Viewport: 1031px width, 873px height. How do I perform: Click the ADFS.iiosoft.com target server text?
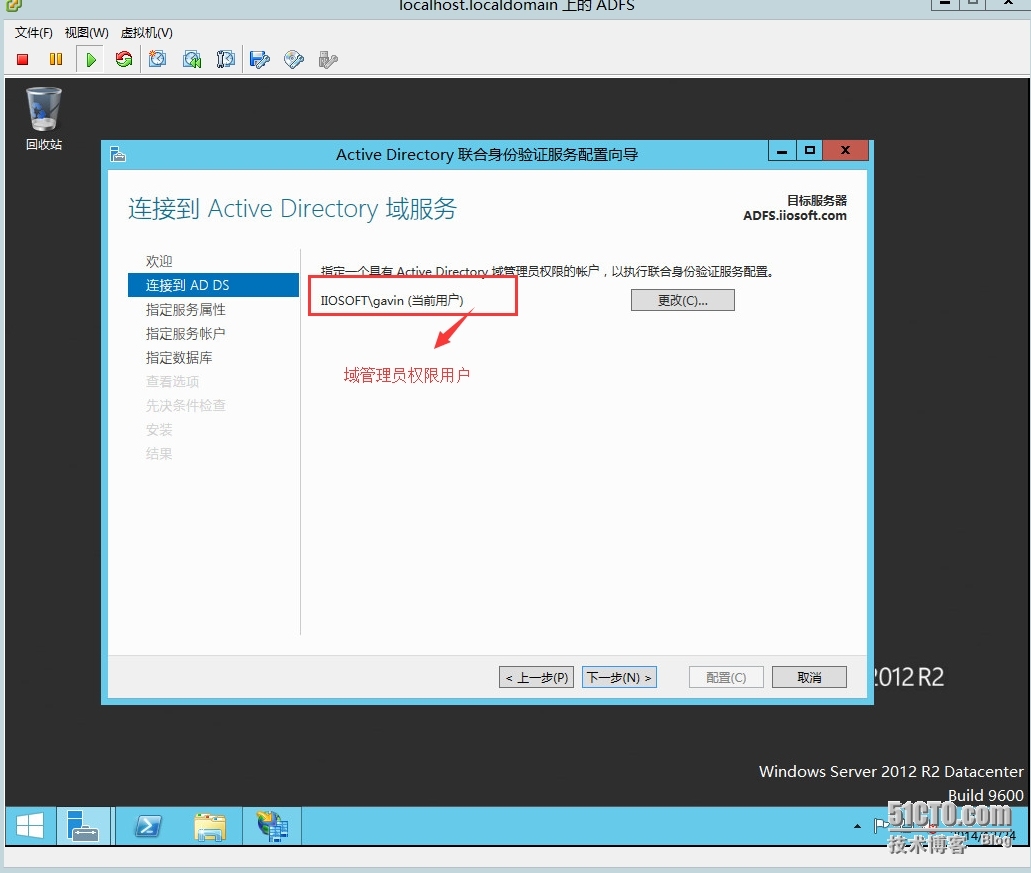click(795, 216)
